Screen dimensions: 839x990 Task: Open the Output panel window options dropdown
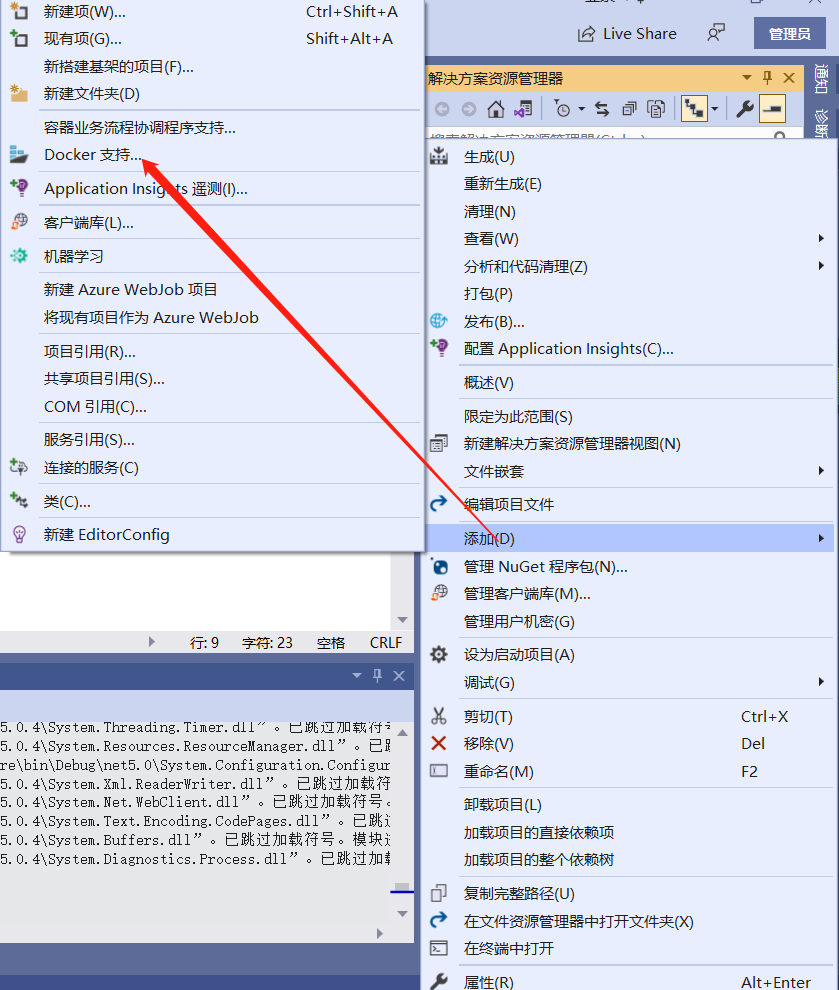click(357, 676)
